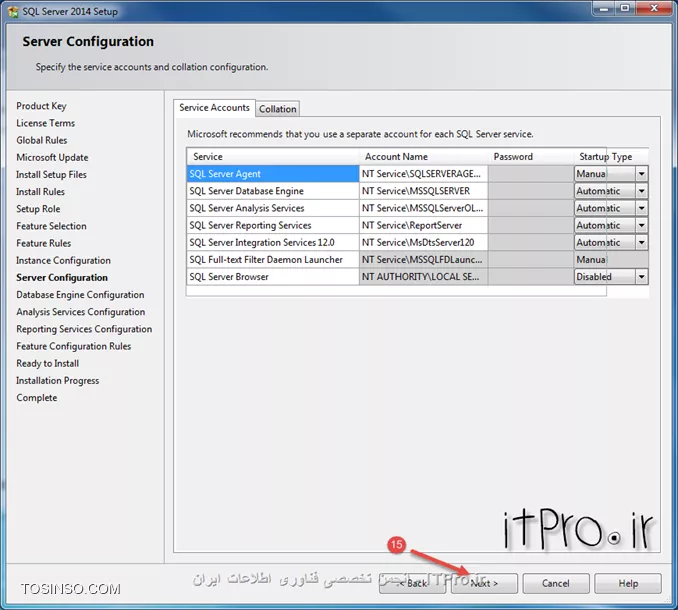Click account name NT Service\MSSQLServerOL...
This screenshot has width=678, height=610.
(x=423, y=208)
